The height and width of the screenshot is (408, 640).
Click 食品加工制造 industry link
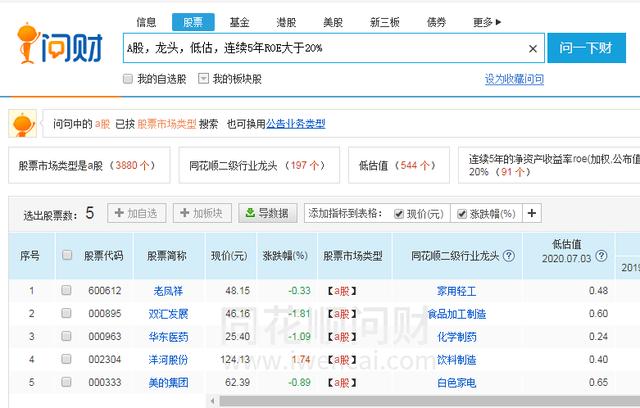coord(457,314)
